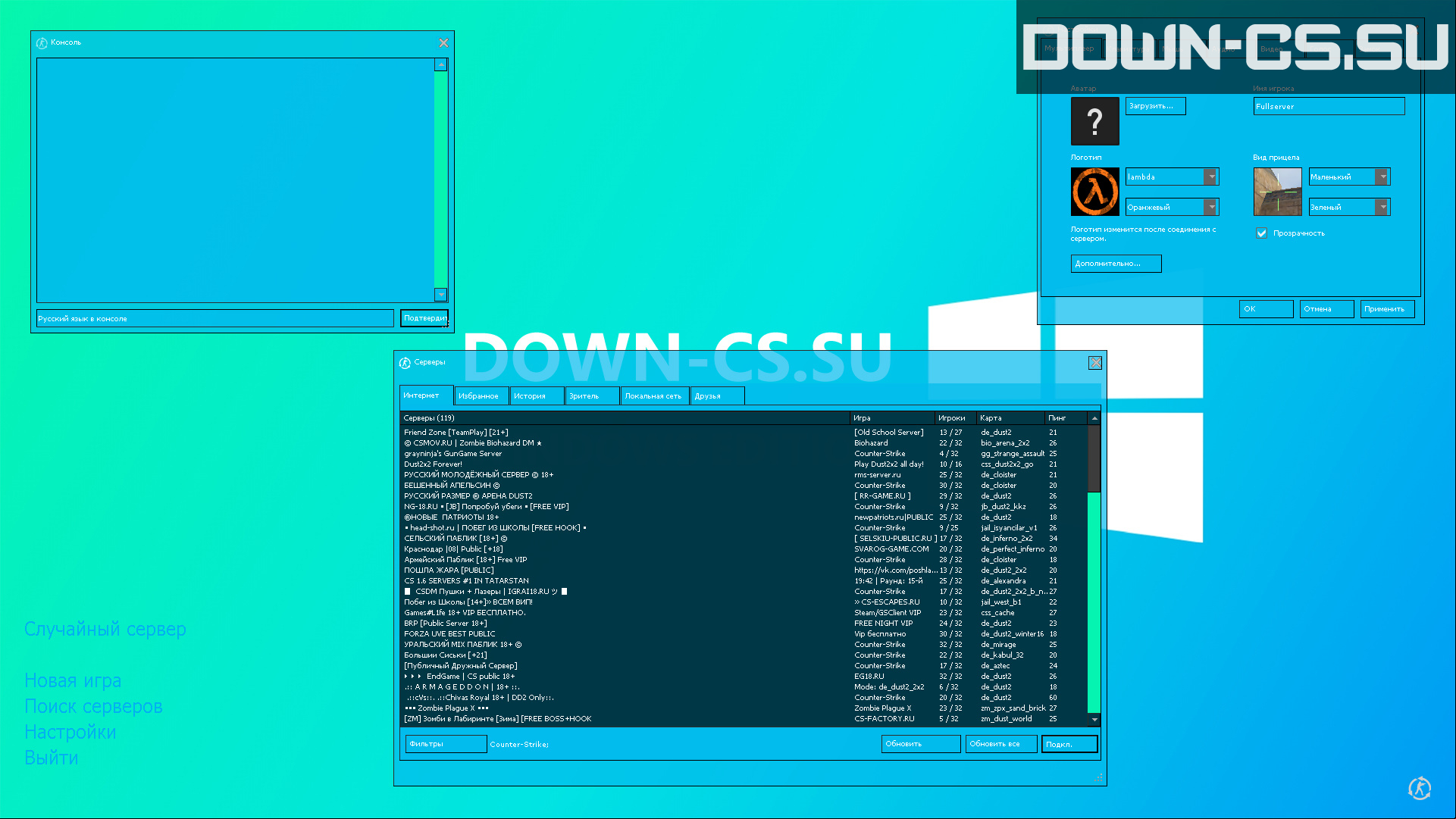
Task: Toggle the Прозрачность checkbox
Action: (1261, 233)
